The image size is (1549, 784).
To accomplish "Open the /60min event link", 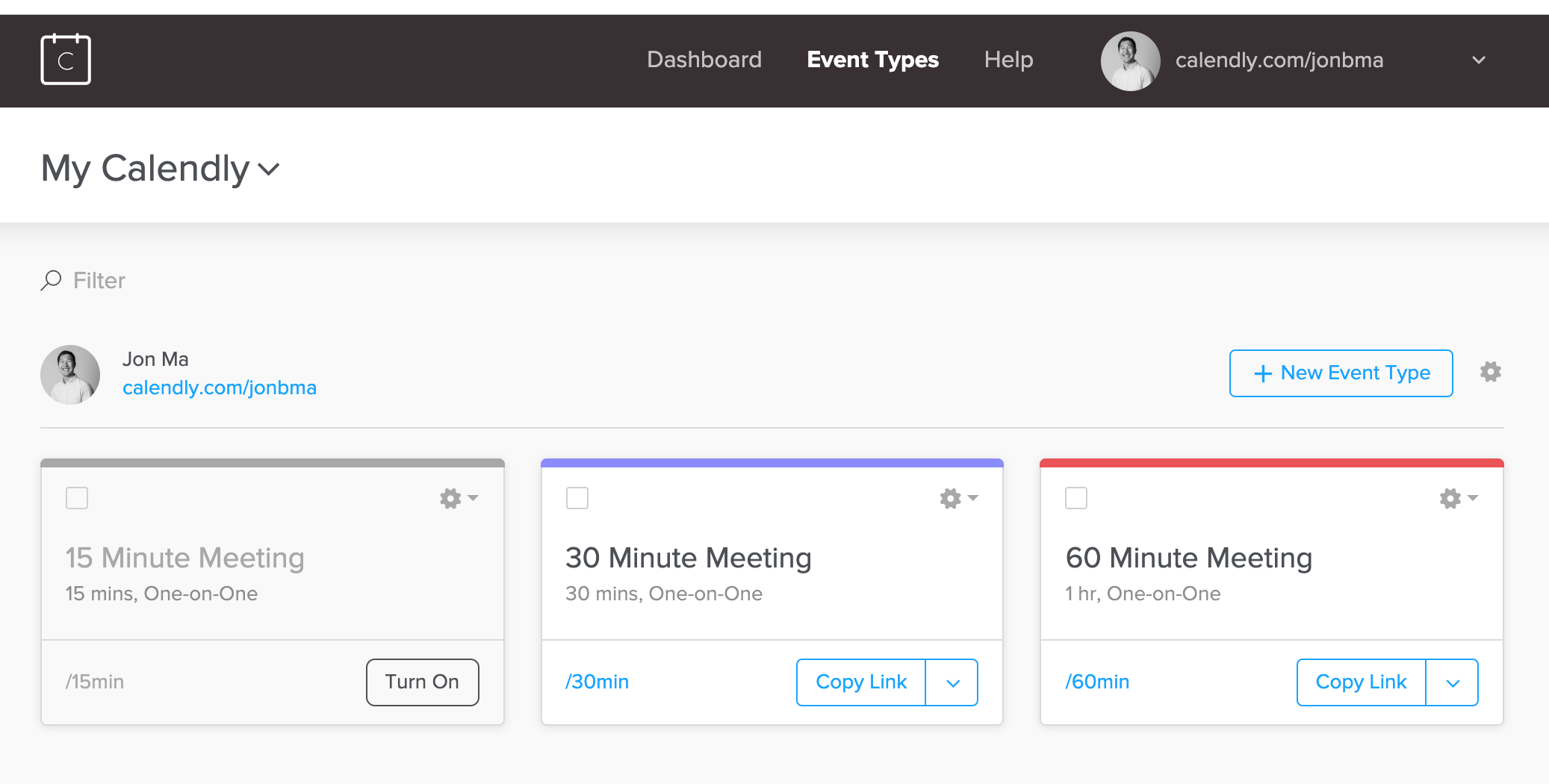I will click(1097, 682).
